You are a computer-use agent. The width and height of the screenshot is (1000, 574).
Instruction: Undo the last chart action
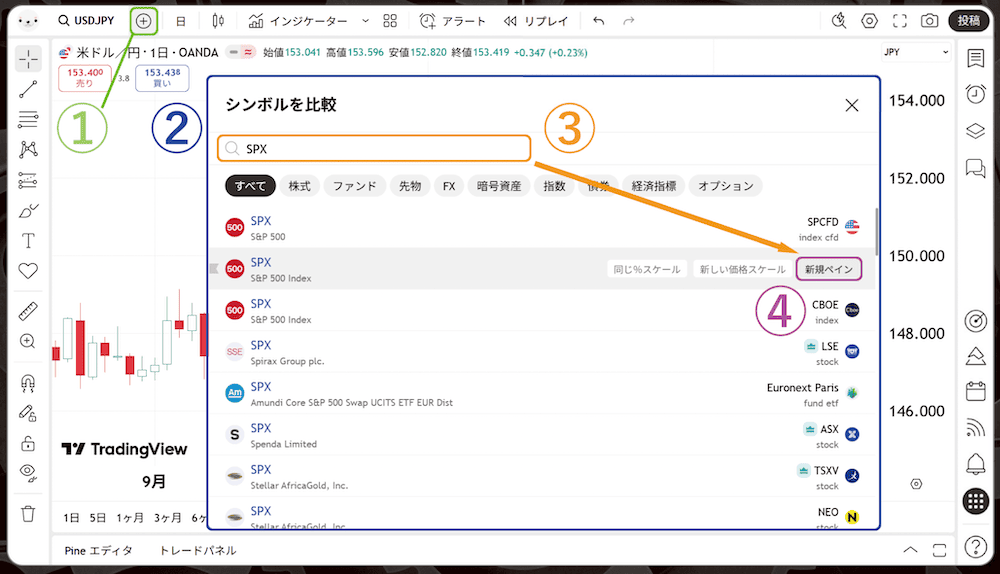598,21
